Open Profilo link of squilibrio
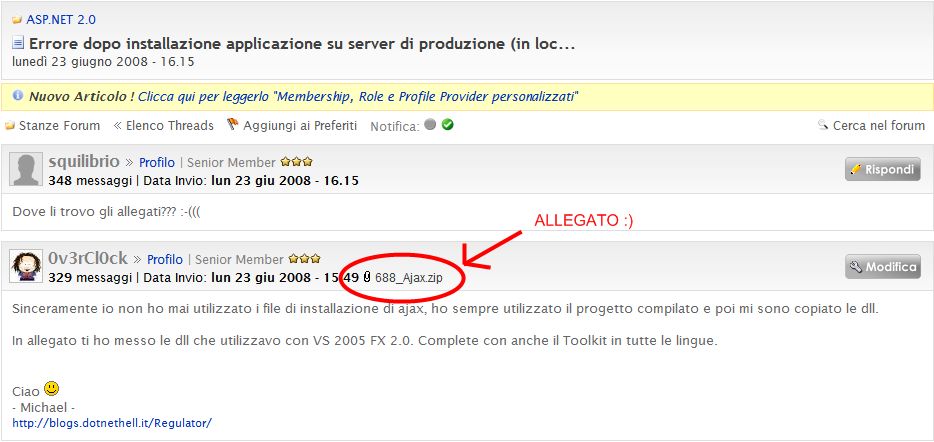Screen dimensions: 934x442 [x=157, y=163]
